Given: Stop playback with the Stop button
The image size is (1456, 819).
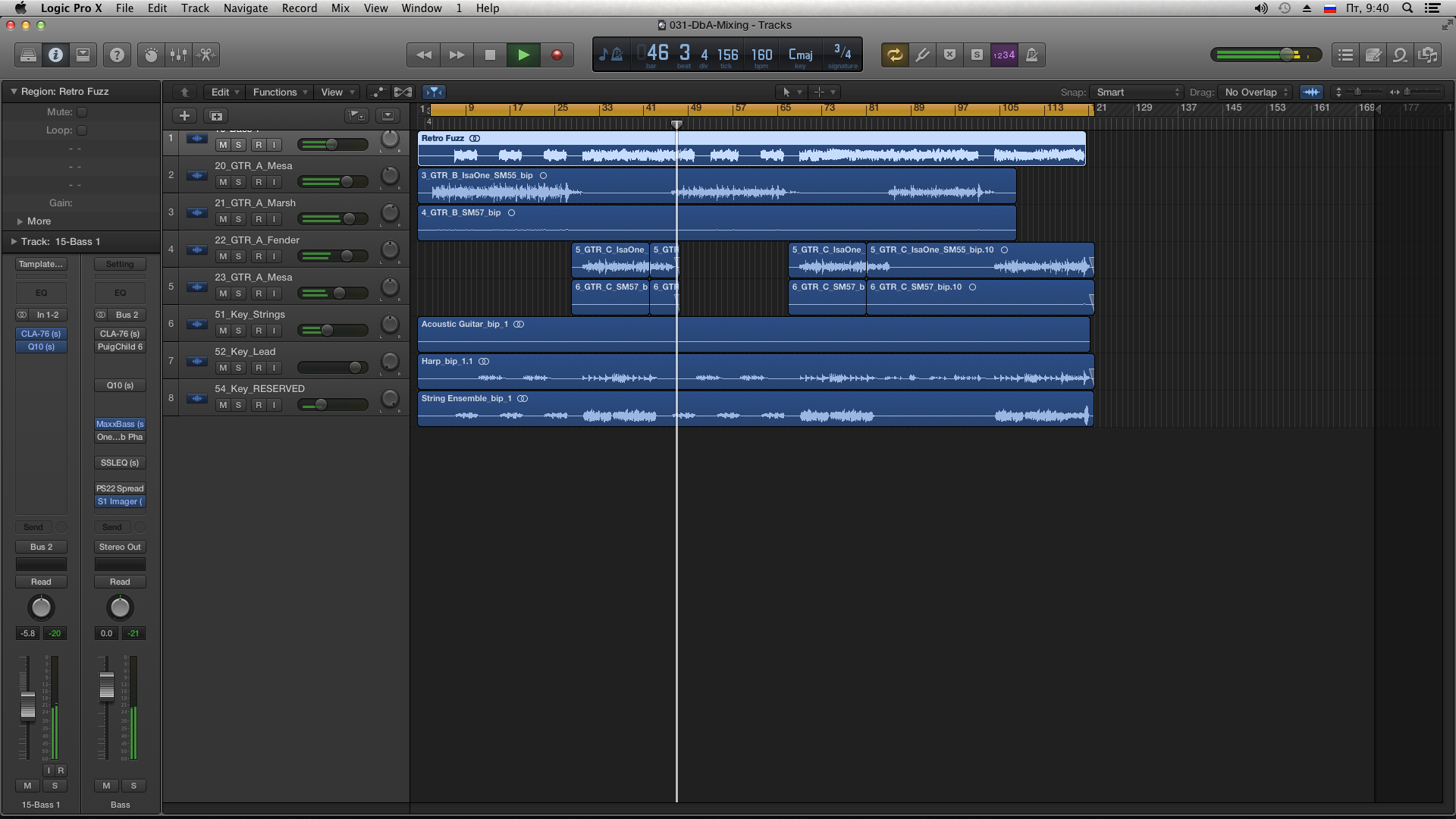Looking at the screenshot, I should [490, 55].
